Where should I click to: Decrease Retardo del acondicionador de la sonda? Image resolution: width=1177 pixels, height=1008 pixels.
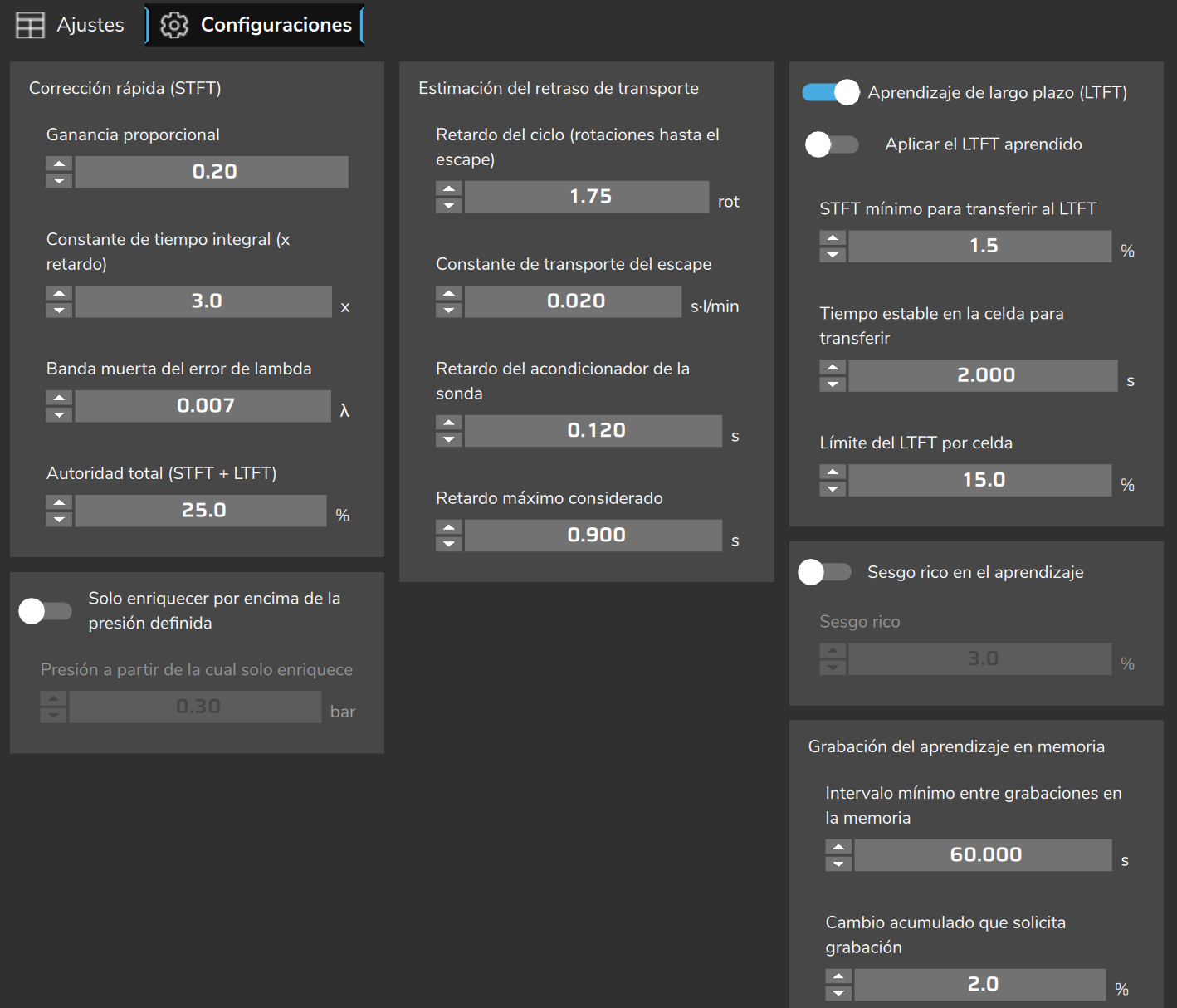[x=448, y=439]
